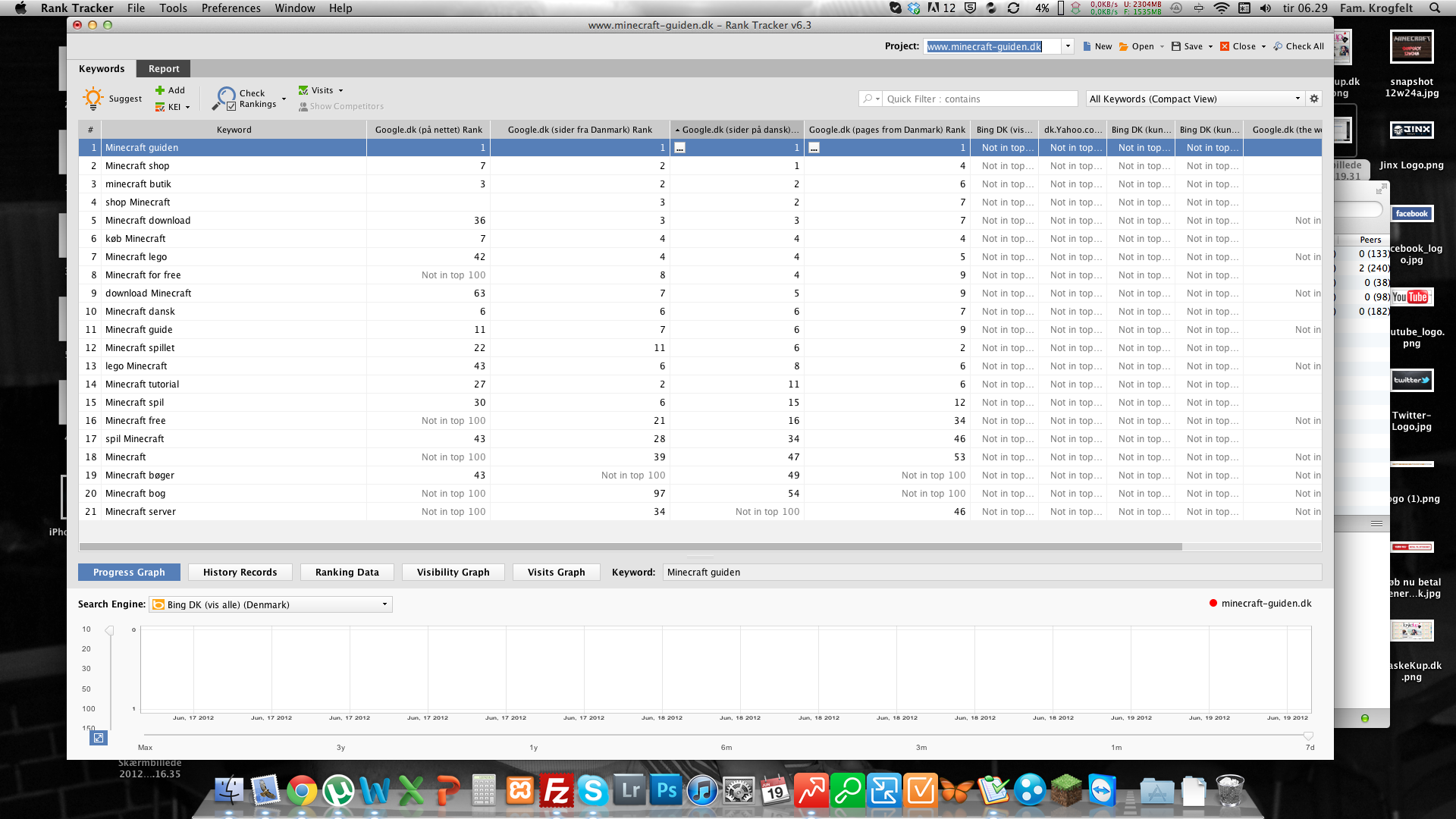
Task: Click Show Competitors in the toolbar
Action: (x=340, y=107)
